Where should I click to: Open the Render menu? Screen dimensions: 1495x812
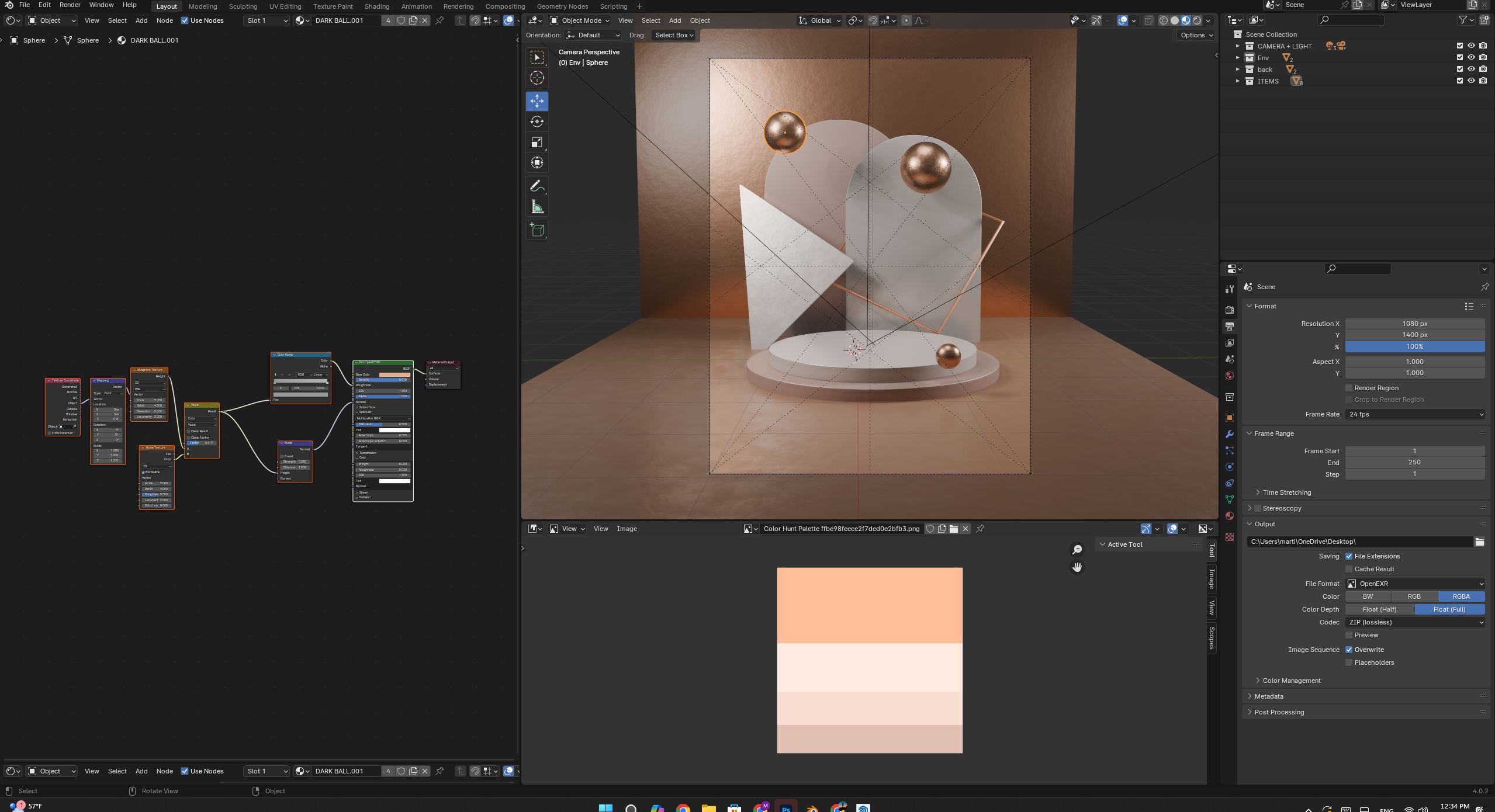point(70,5)
